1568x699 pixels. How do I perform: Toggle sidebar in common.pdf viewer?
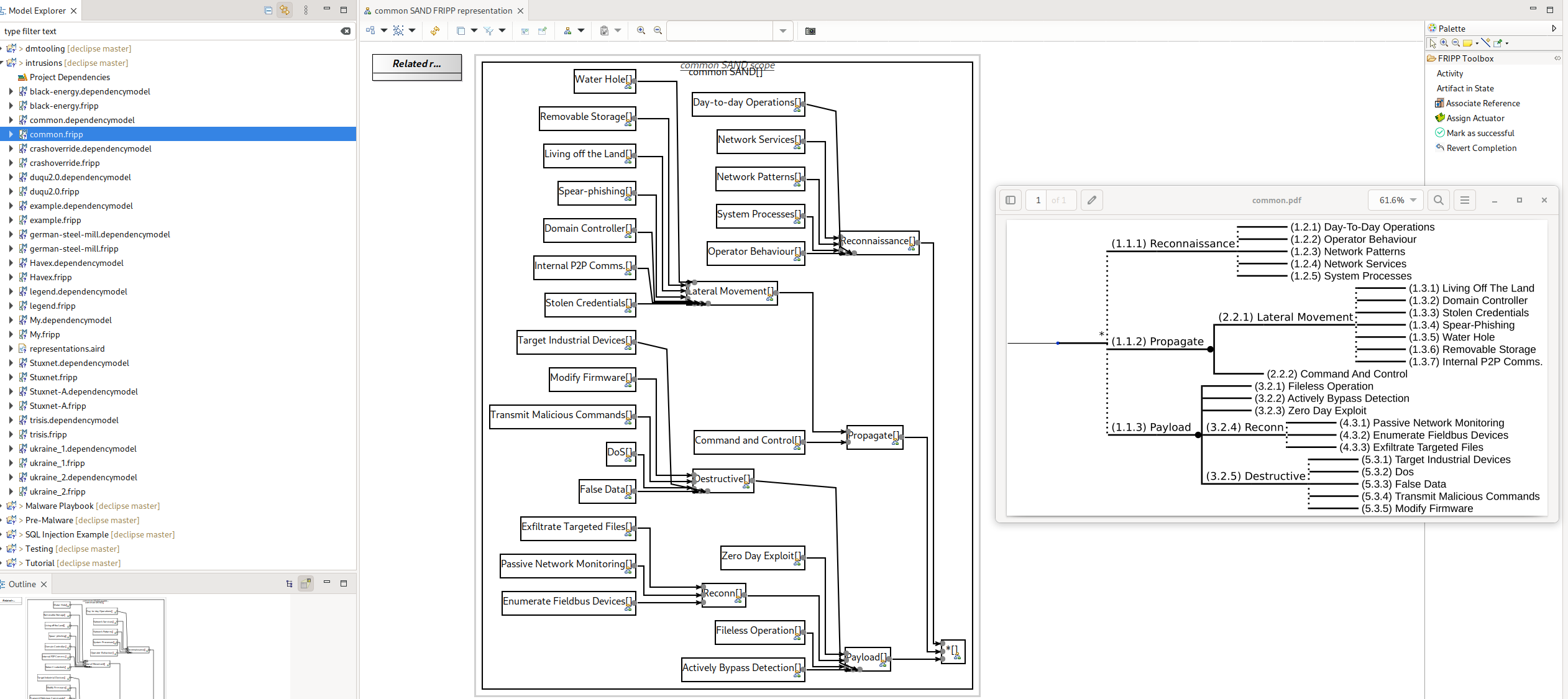point(1011,200)
